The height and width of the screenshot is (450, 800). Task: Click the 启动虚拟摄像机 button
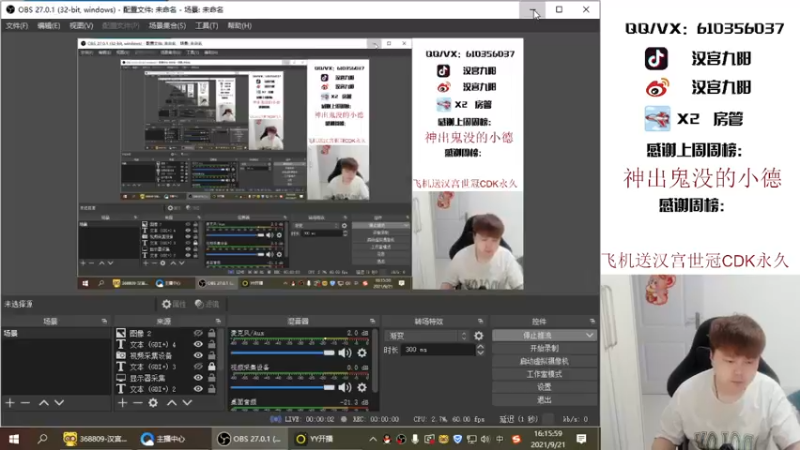pyautogui.click(x=544, y=361)
